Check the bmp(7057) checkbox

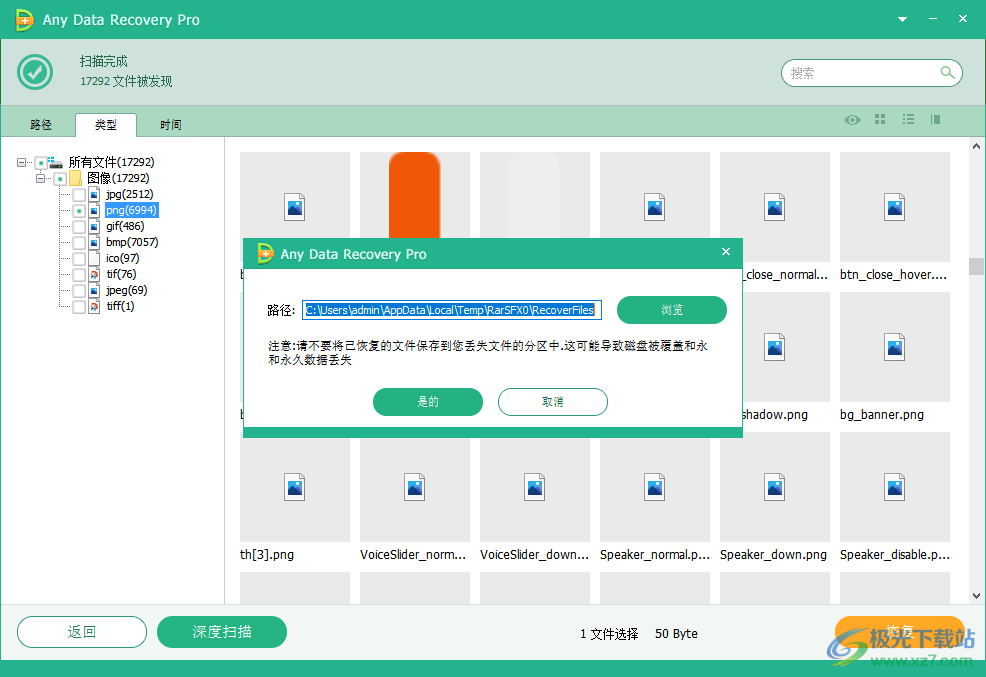click(x=79, y=243)
